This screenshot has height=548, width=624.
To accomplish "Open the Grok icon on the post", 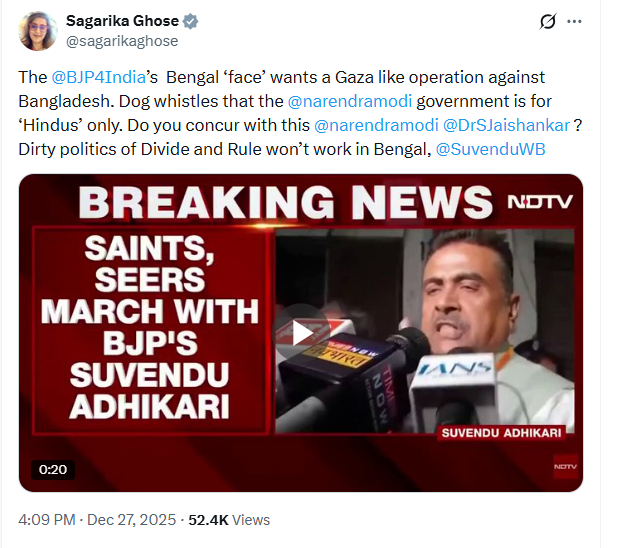I will tap(547, 21).
